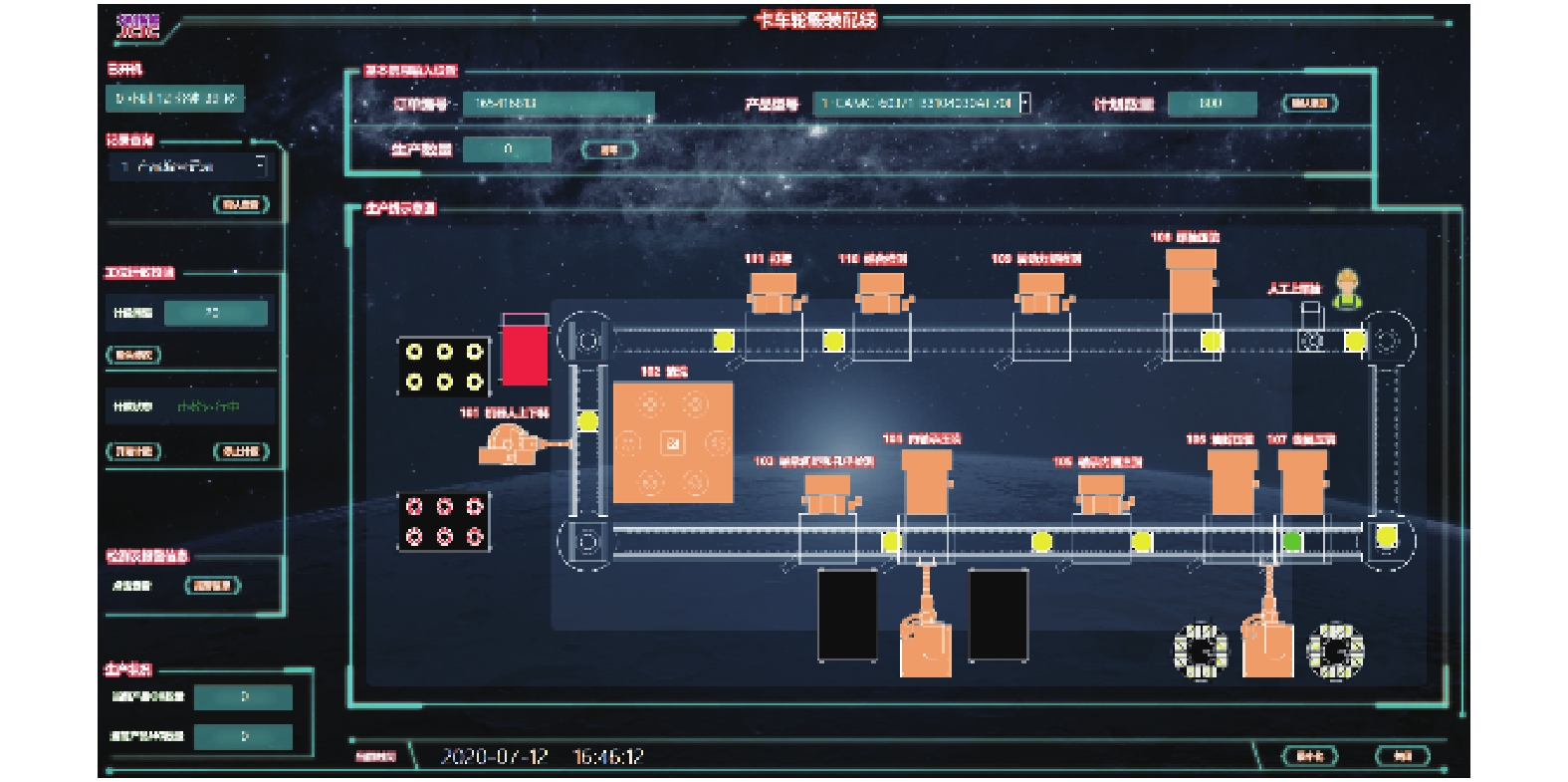
Task: Click the button under the record query dropdown
Action: coord(241,204)
